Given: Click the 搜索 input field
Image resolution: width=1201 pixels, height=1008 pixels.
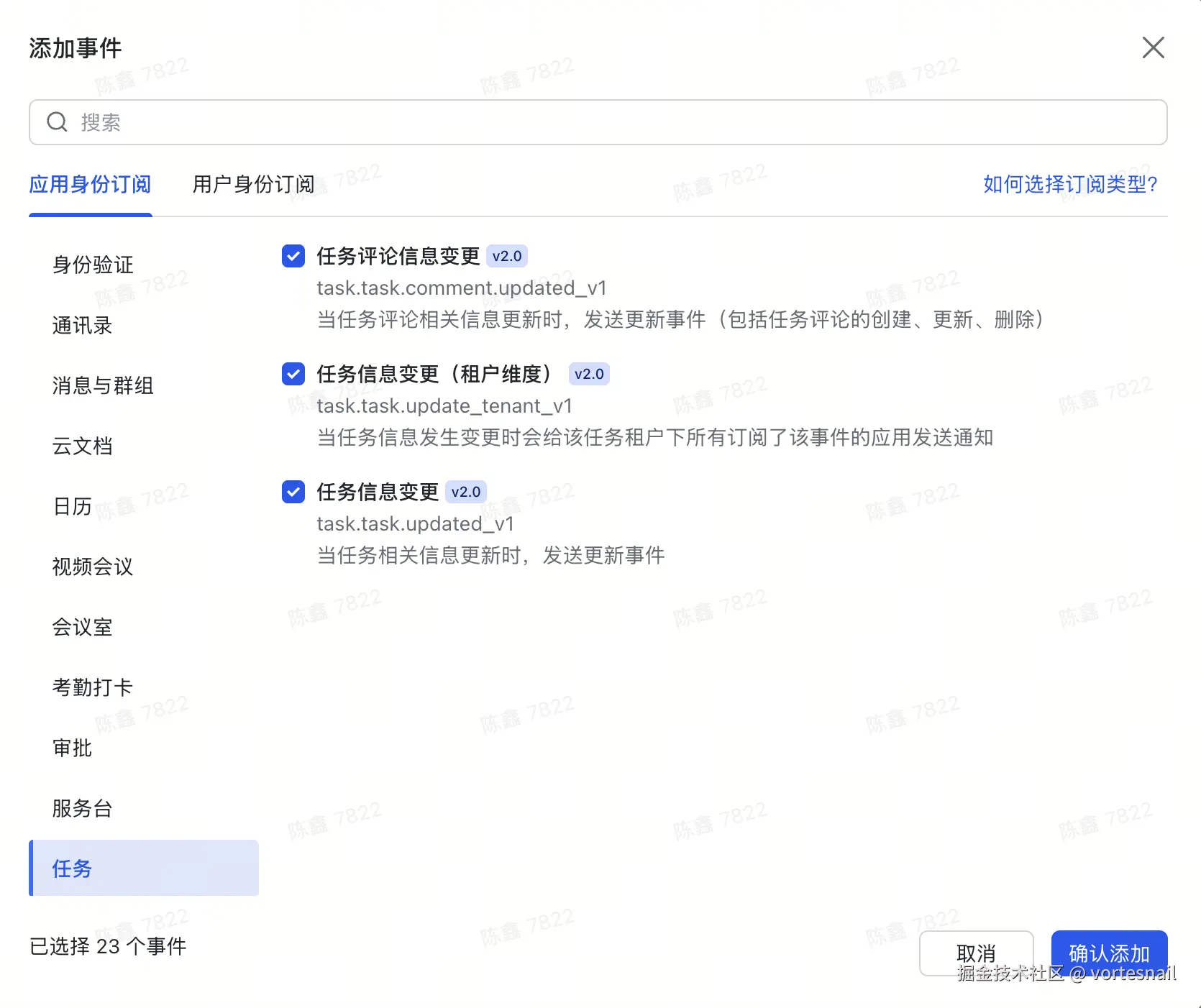Looking at the screenshot, I should coord(288,122).
